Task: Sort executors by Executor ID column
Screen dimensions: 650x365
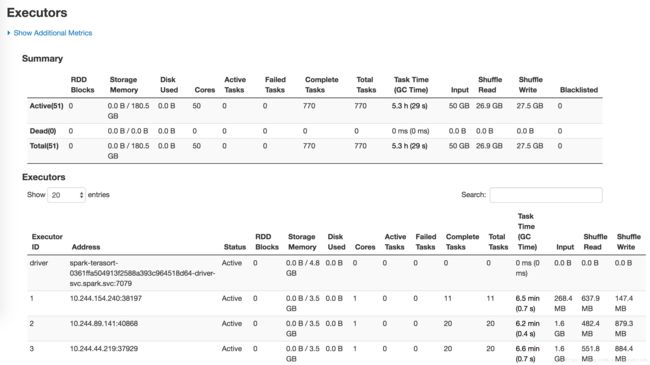Action: click(x=47, y=242)
